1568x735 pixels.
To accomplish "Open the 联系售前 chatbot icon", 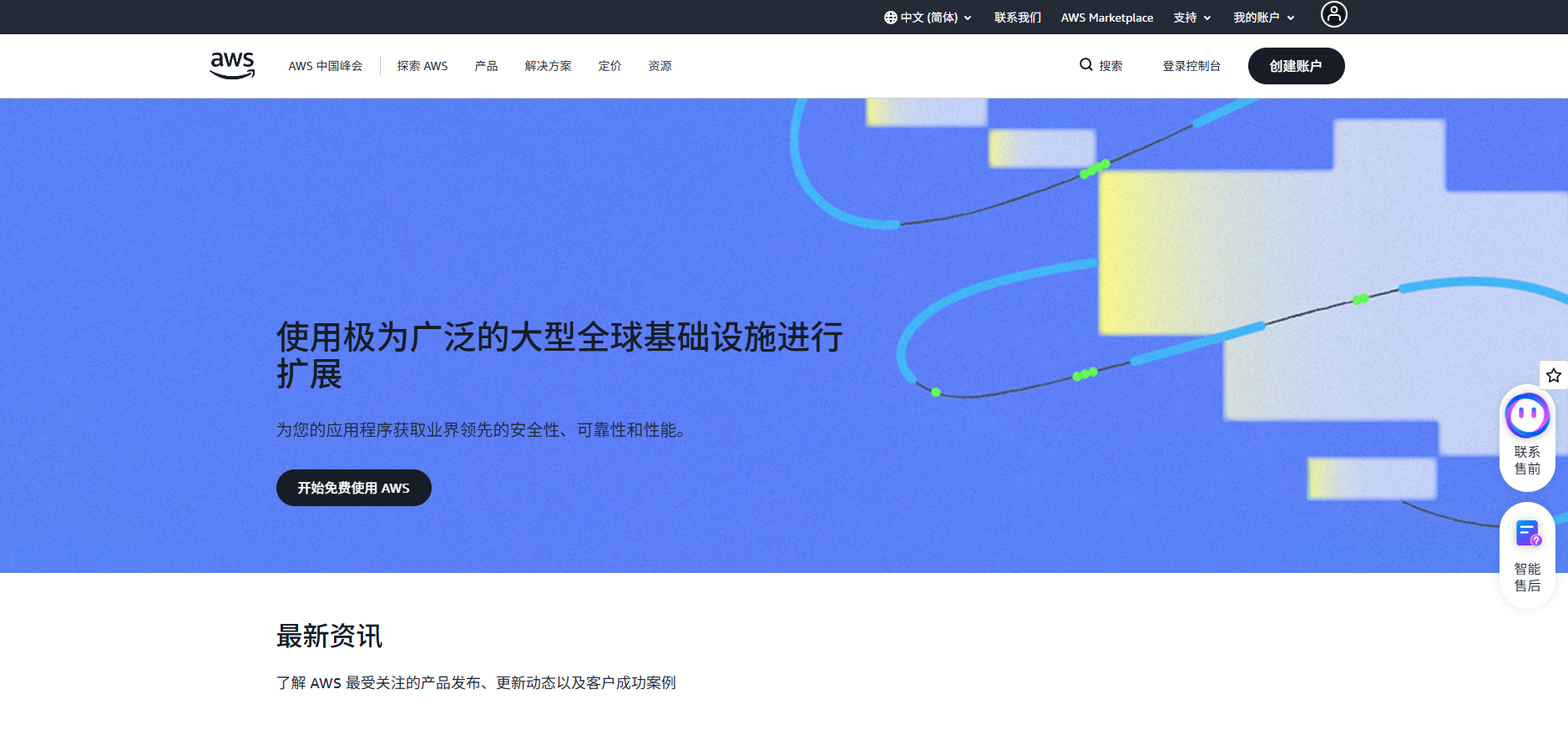I will click(x=1527, y=438).
